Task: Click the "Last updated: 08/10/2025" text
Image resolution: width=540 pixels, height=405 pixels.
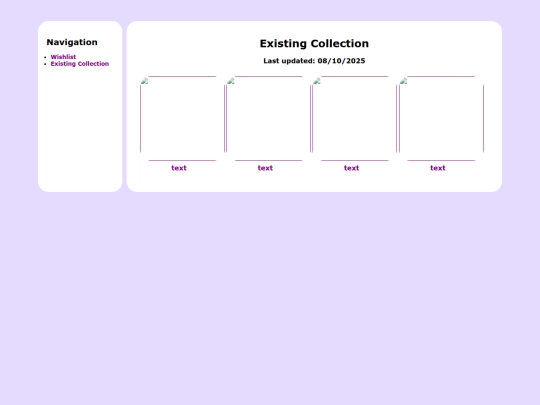Action: 314,61
